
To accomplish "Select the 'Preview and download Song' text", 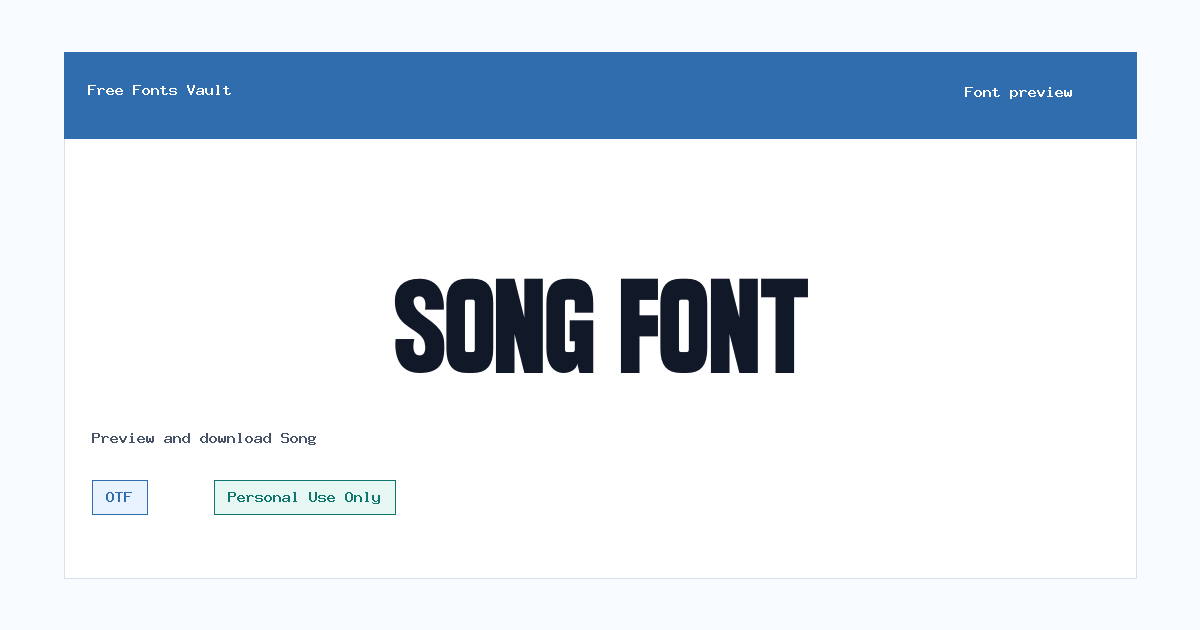I will (204, 438).
